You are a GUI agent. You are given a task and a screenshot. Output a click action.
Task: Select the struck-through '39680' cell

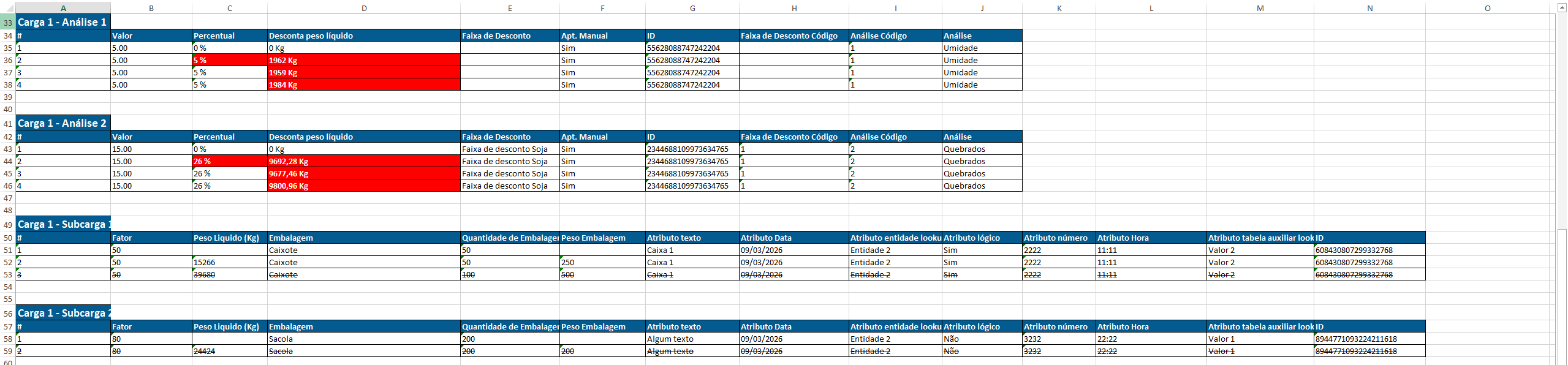pyautogui.click(x=230, y=274)
